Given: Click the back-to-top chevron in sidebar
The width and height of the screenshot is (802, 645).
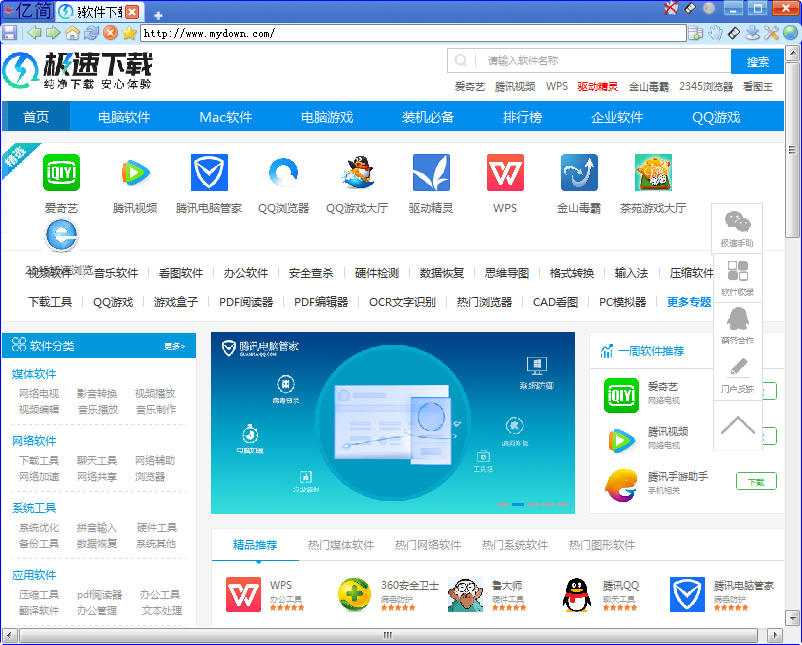Looking at the screenshot, I should pos(737,425).
